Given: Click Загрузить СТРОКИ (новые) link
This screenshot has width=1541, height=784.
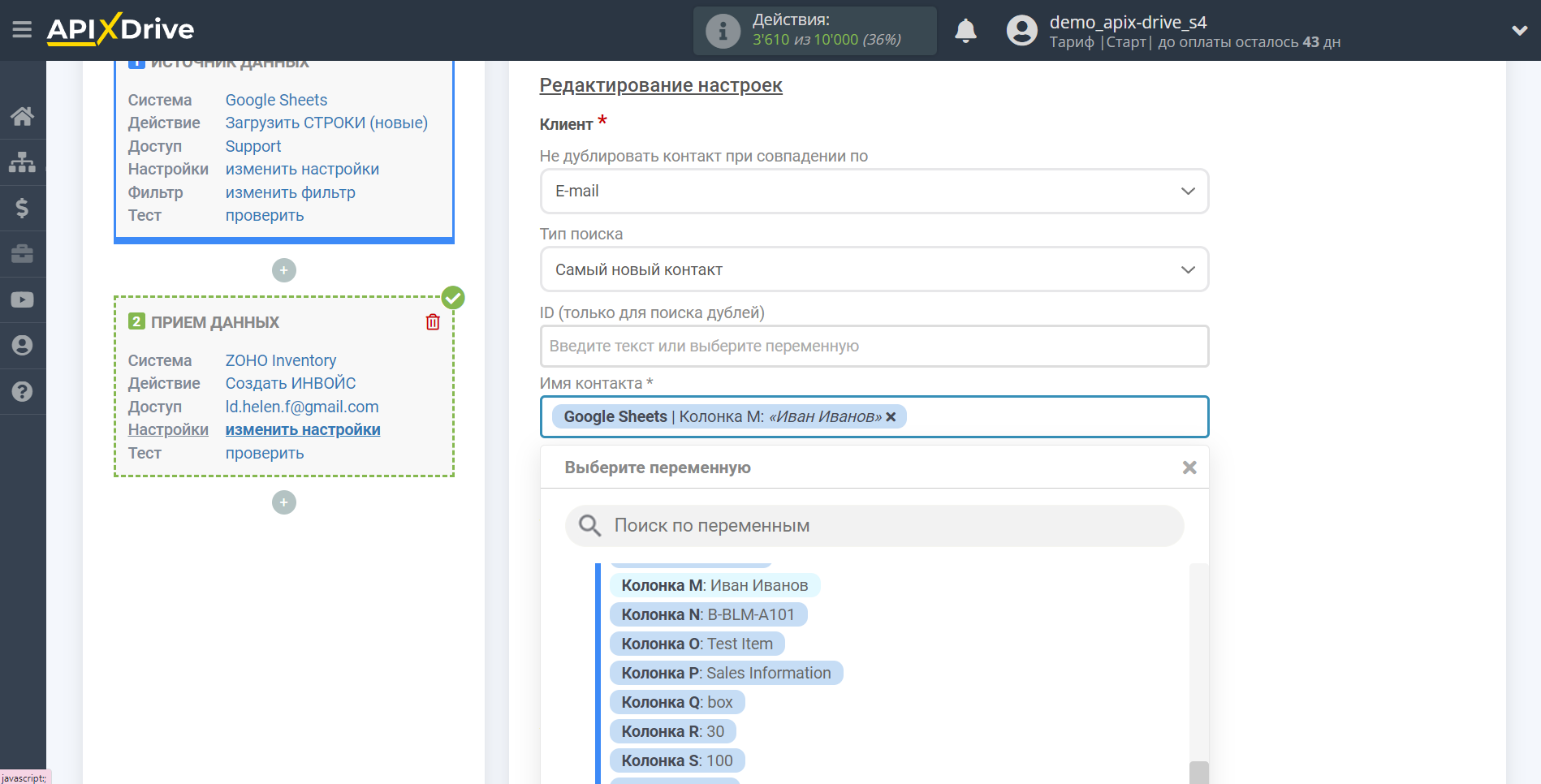Looking at the screenshot, I should click(x=326, y=123).
